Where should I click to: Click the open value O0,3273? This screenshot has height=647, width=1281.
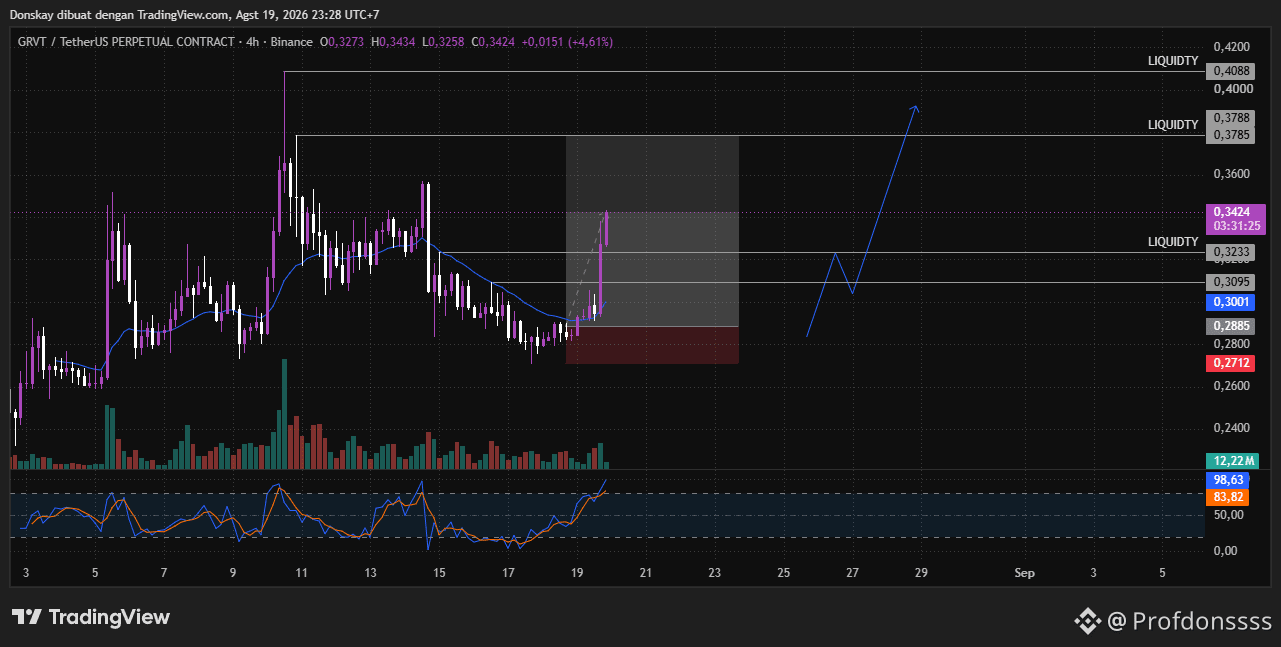point(343,42)
